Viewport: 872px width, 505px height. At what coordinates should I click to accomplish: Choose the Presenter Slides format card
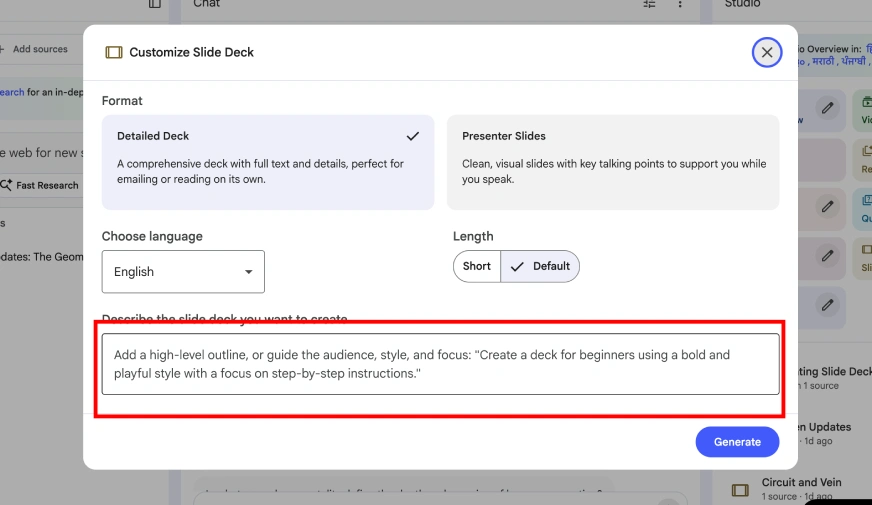click(612, 162)
